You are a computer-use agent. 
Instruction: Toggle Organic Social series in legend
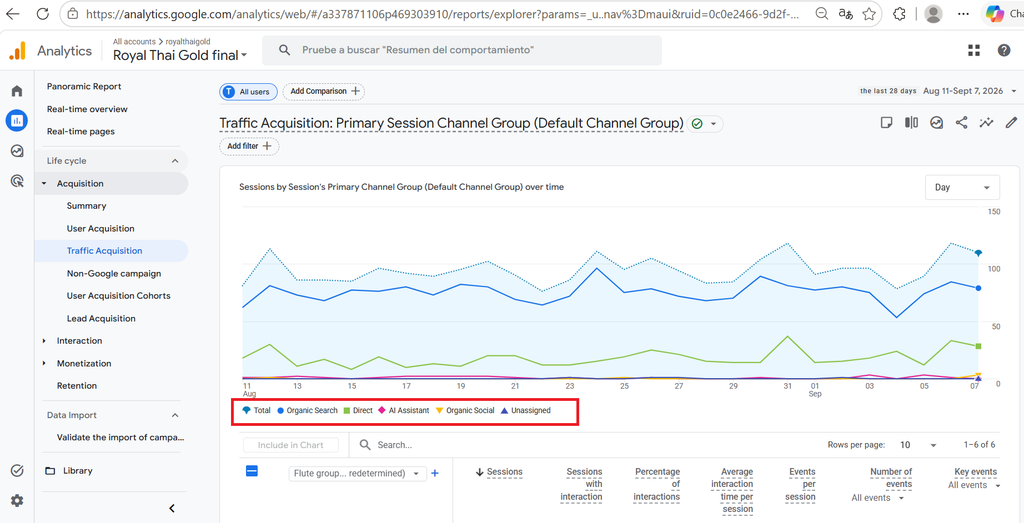(x=465, y=411)
